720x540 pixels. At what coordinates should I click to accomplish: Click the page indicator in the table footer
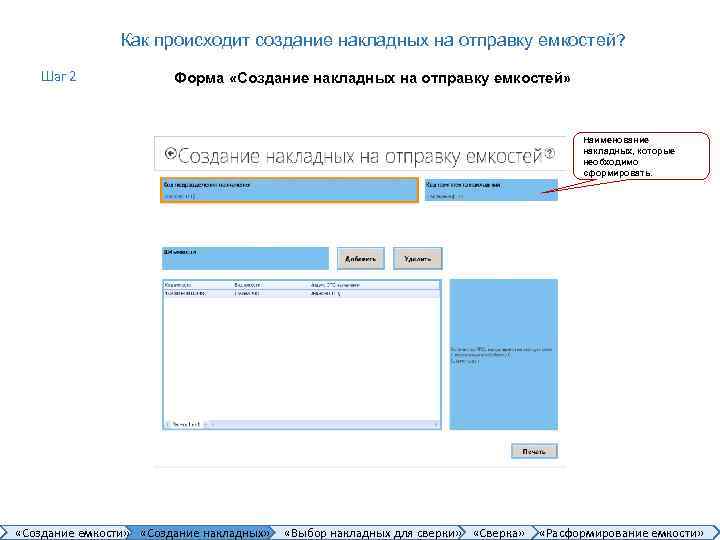pyautogui.click(x=186, y=424)
